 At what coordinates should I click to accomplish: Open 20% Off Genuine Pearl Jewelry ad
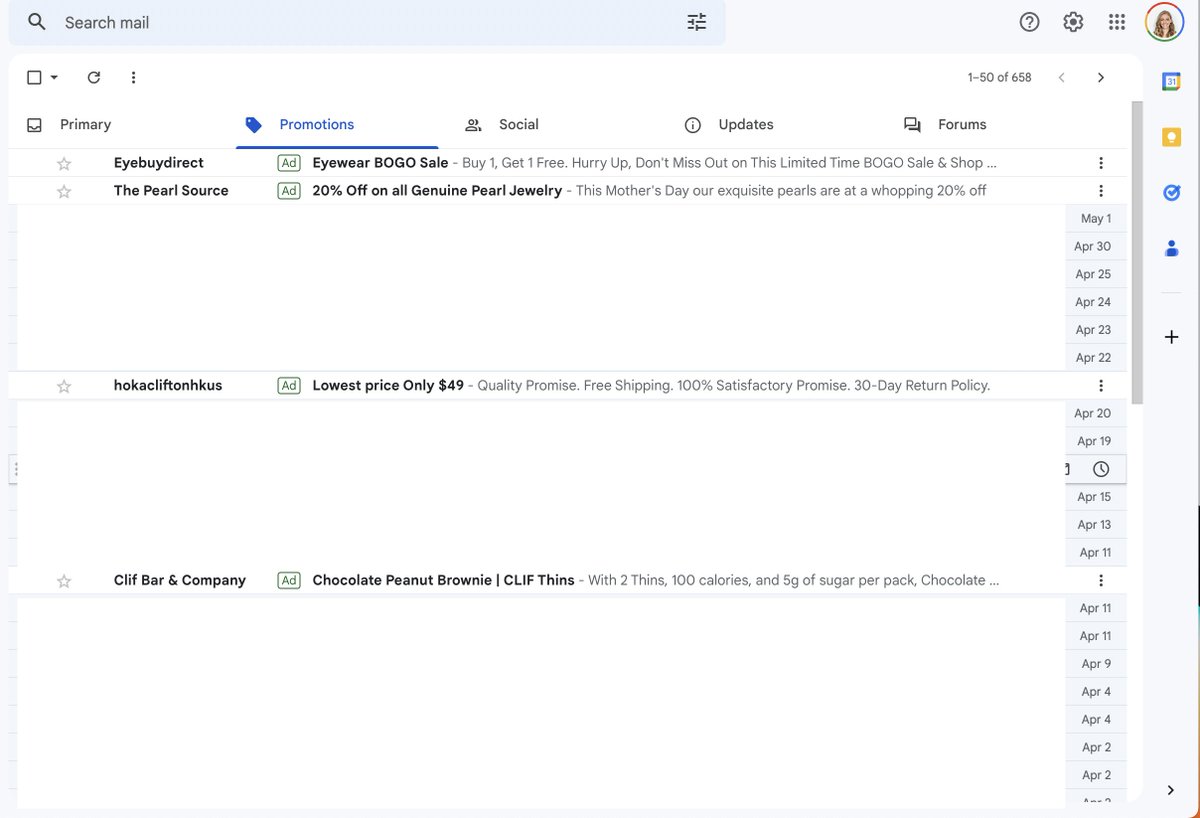click(437, 191)
